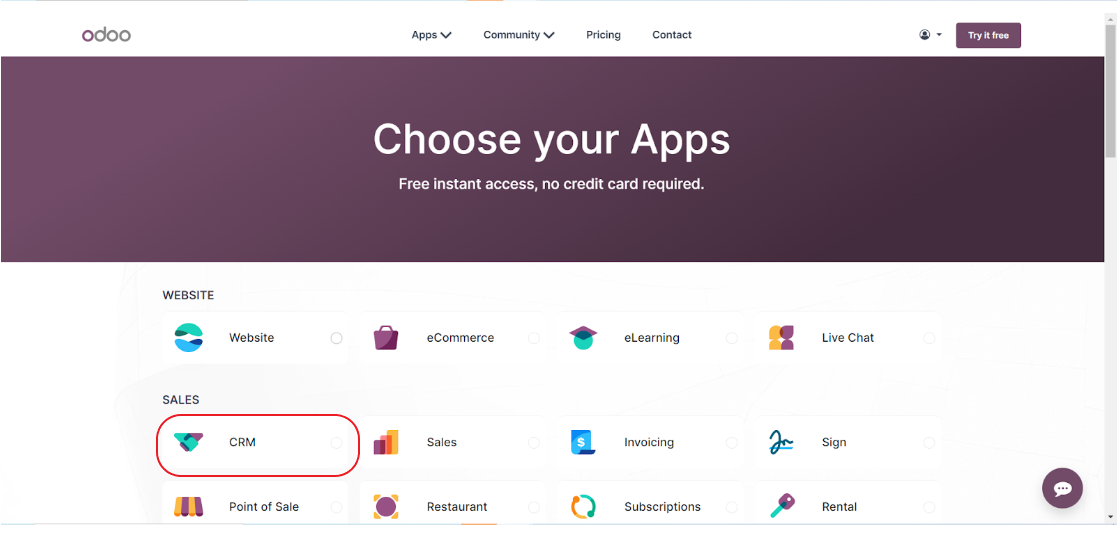
Task: Open the chat bubble widget
Action: click(x=1062, y=488)
